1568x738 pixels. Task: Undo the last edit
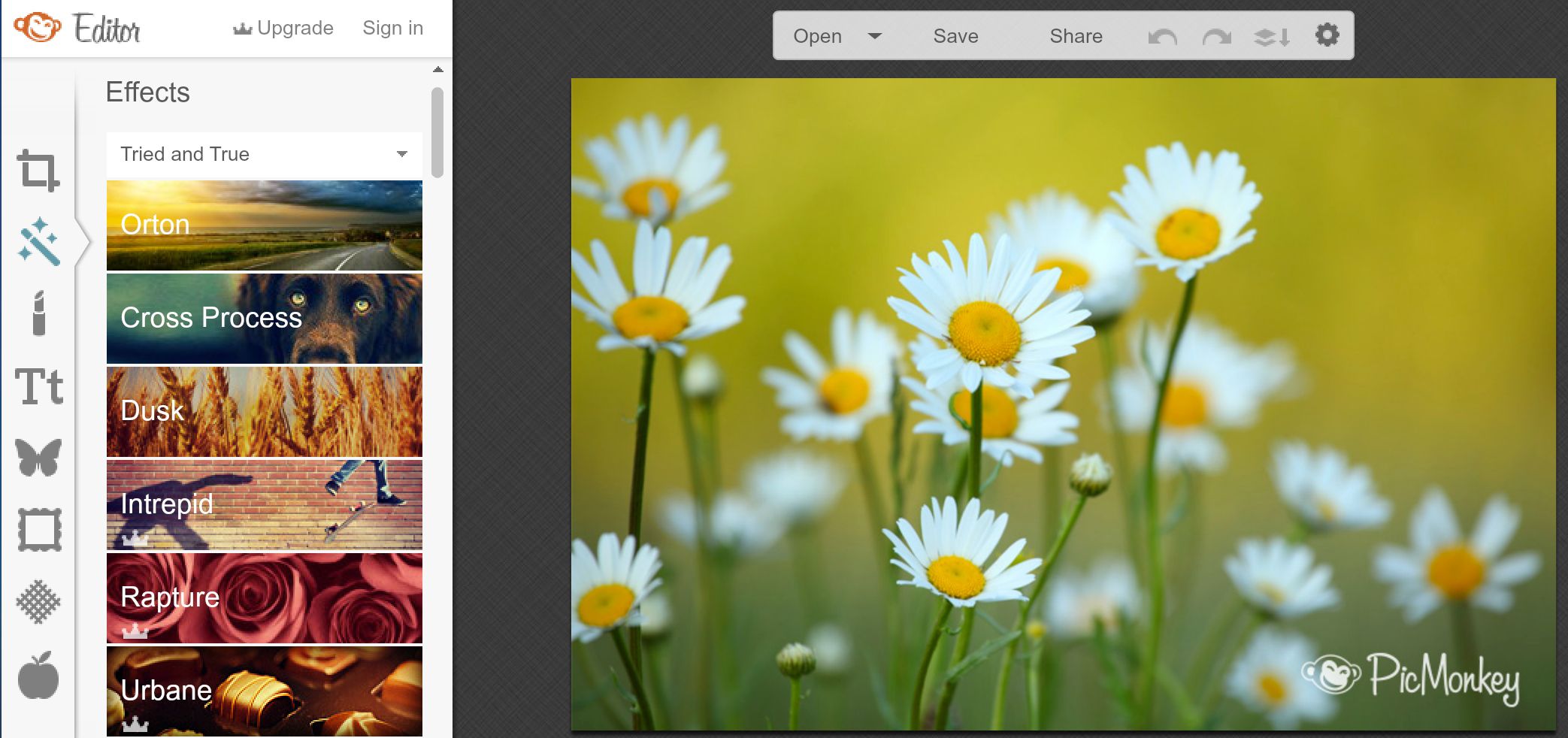(1162, 36)
